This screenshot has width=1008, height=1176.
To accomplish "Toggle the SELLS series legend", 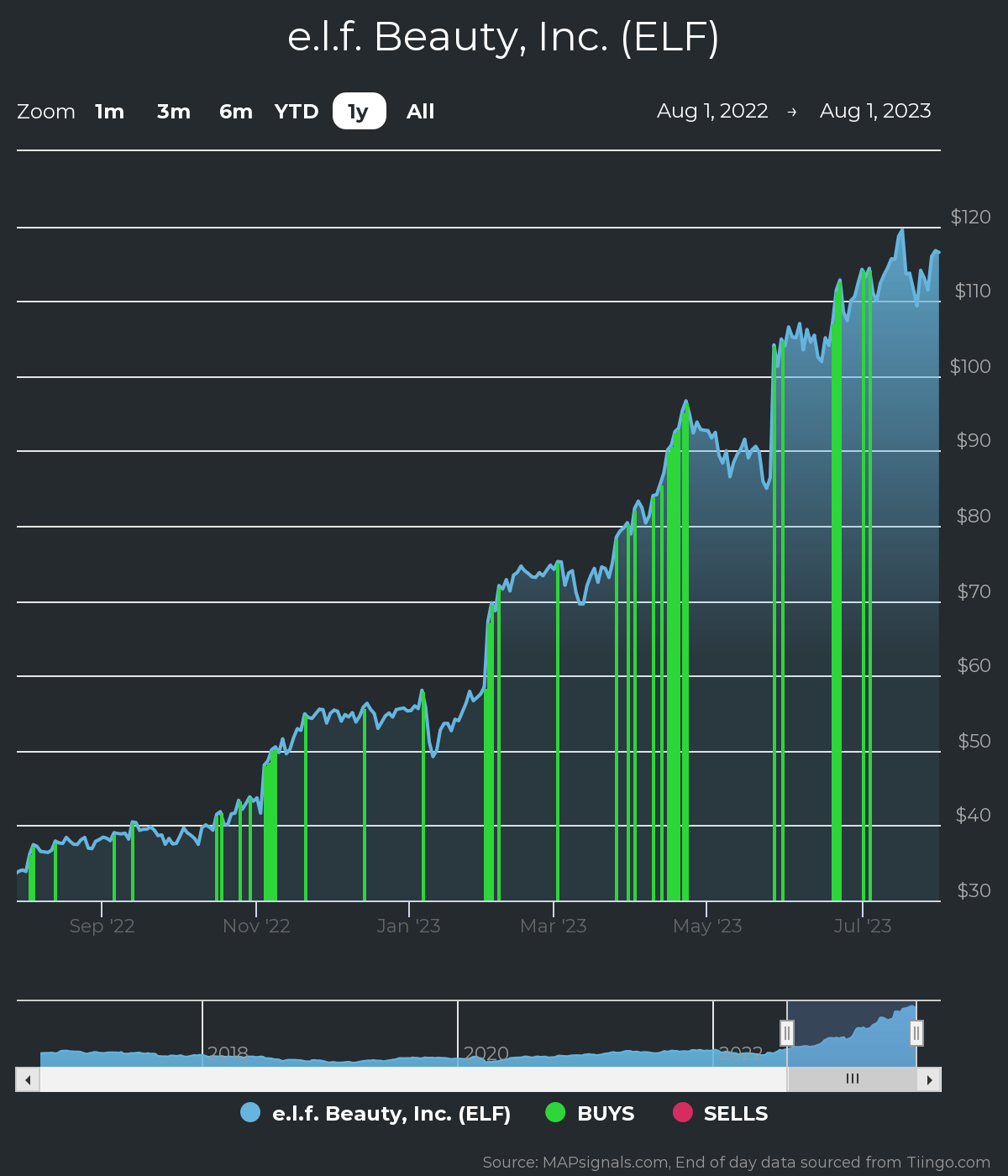I will coord(721,1114).
